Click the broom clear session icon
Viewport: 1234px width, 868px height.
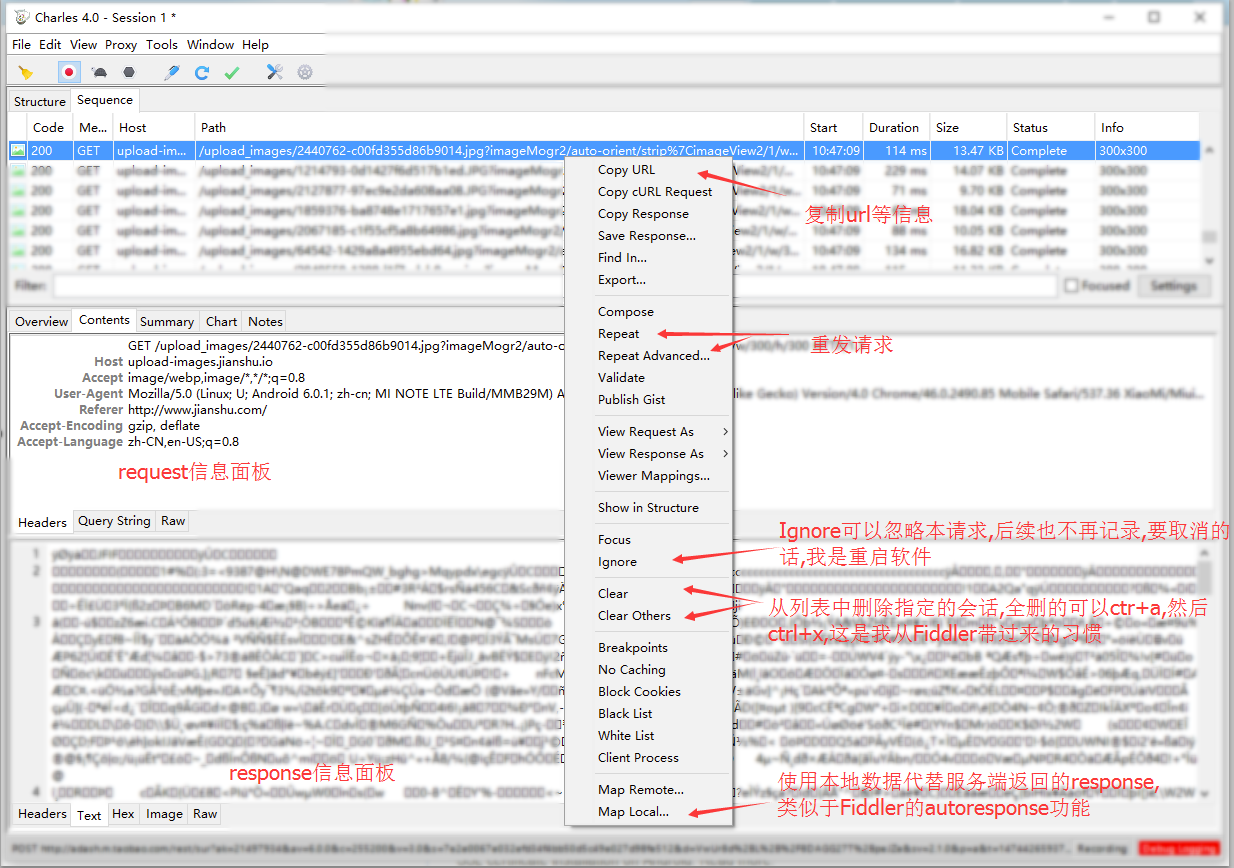tap(26, 72)
